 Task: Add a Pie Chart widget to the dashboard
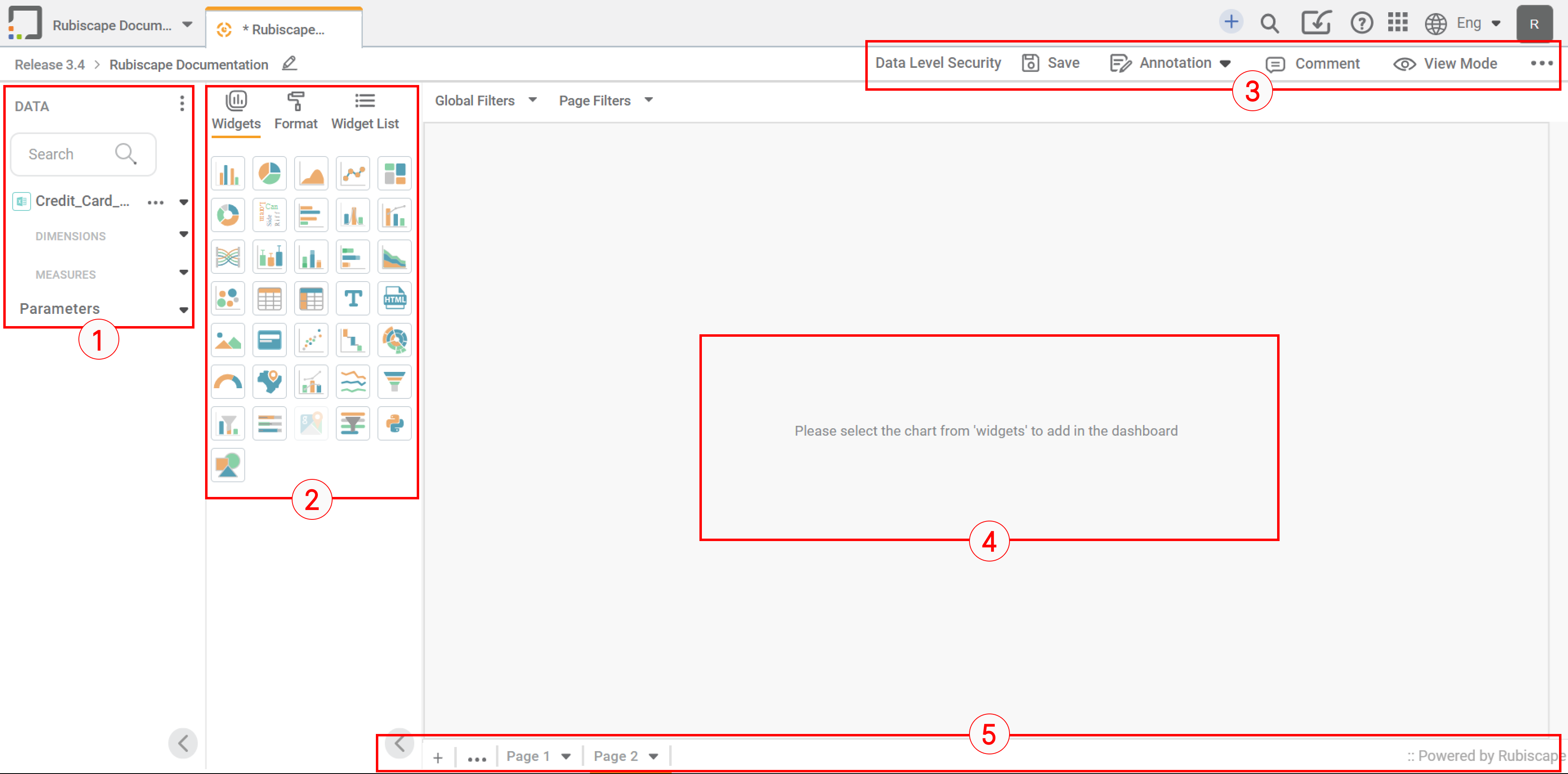coord(270,173)
